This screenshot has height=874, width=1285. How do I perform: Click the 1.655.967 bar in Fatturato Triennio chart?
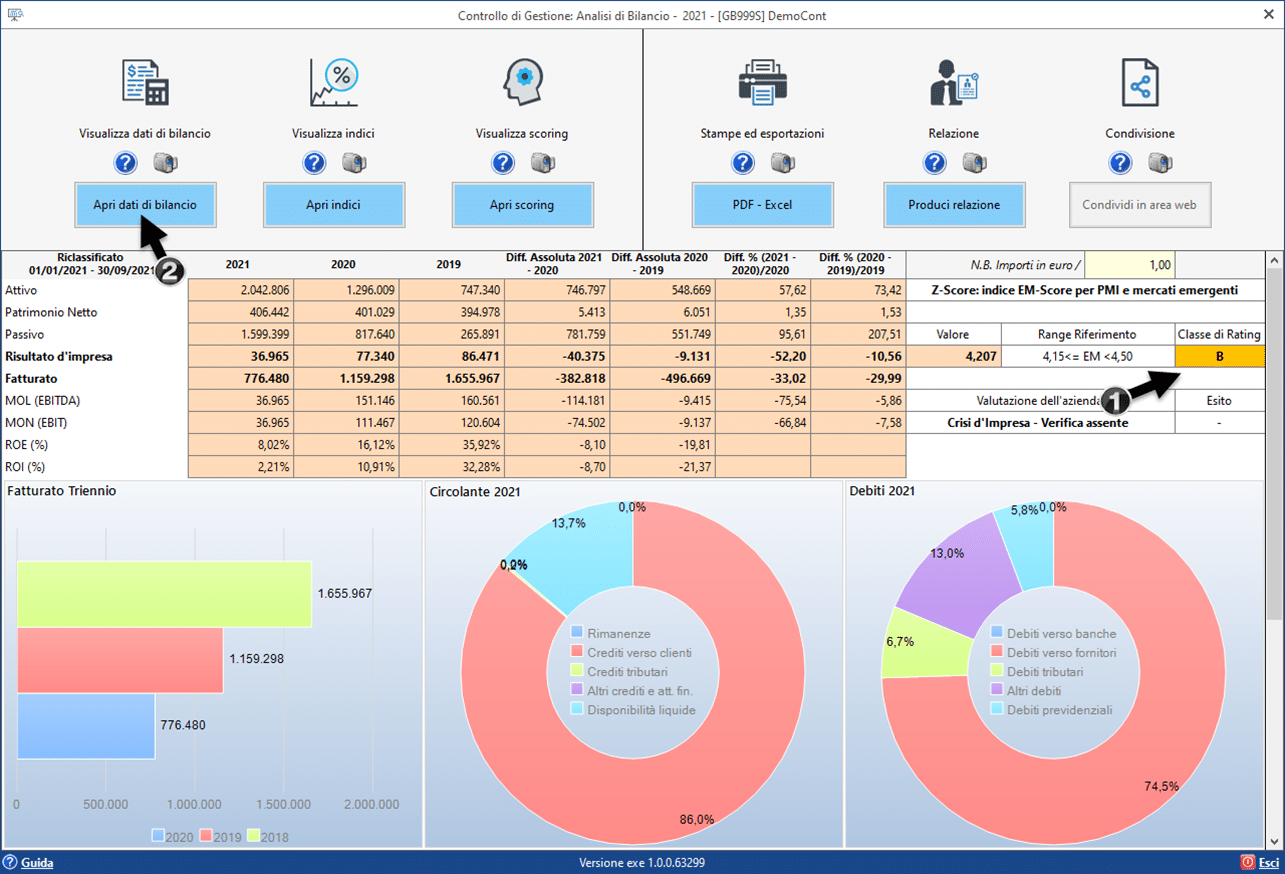click(164, 593)
